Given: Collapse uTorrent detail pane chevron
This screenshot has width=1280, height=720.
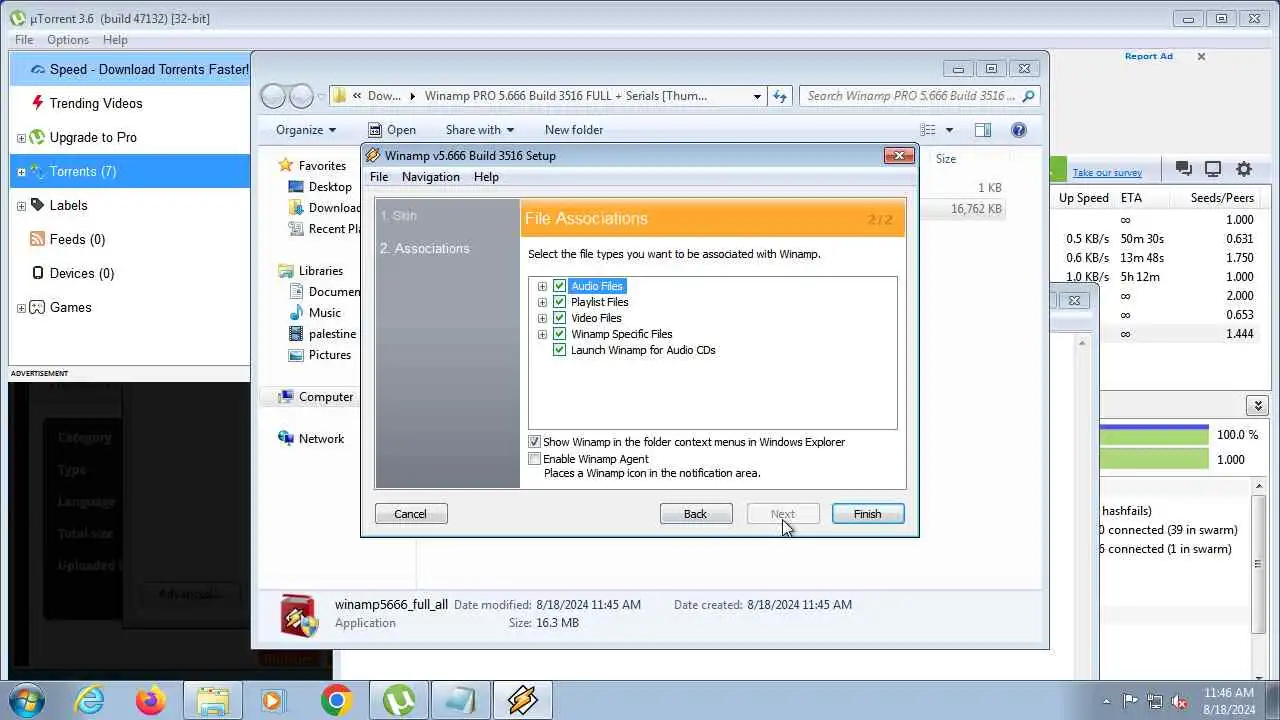Looking at the screenshot, I should pos(1257,405).
